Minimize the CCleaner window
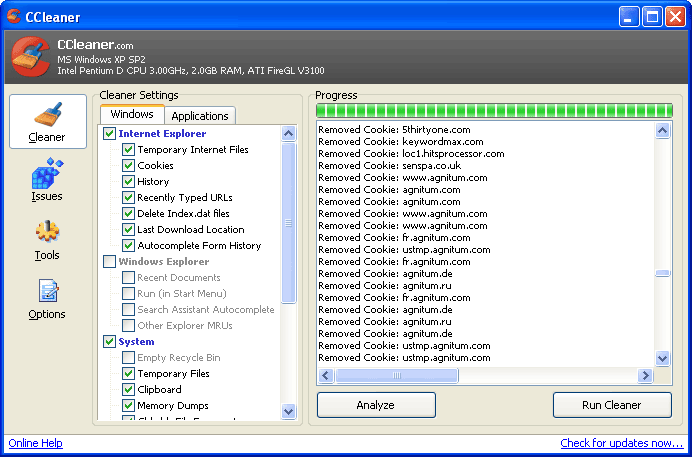Screen dimensions: 692x457 pyautogui.click(x=629, y=17)
